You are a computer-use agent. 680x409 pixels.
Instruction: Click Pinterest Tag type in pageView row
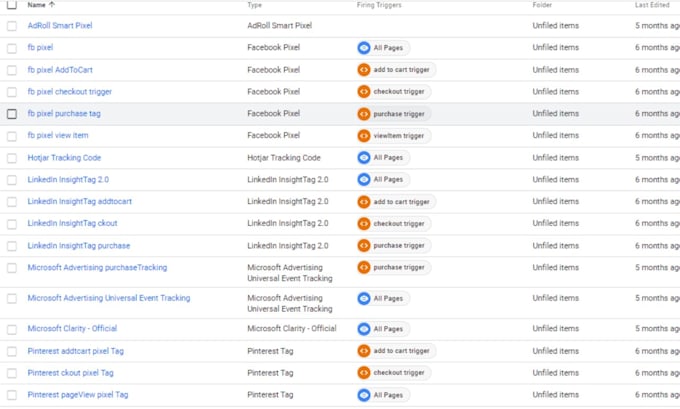(270, 395)
